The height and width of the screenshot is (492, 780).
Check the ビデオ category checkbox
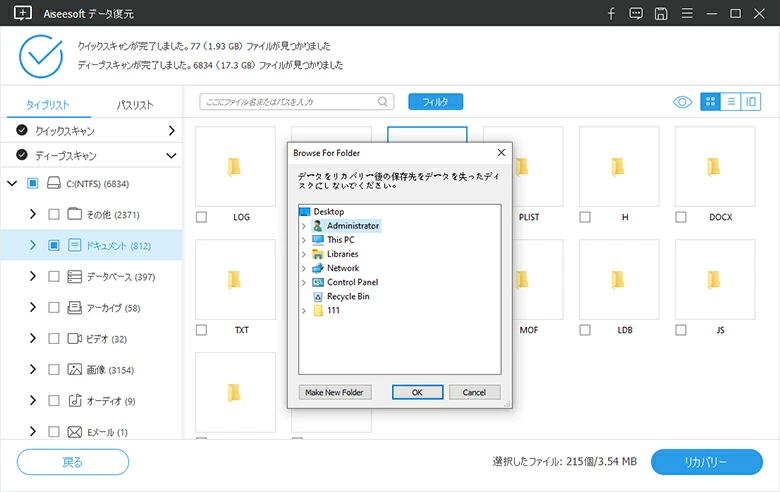click(x=54, y=339)
